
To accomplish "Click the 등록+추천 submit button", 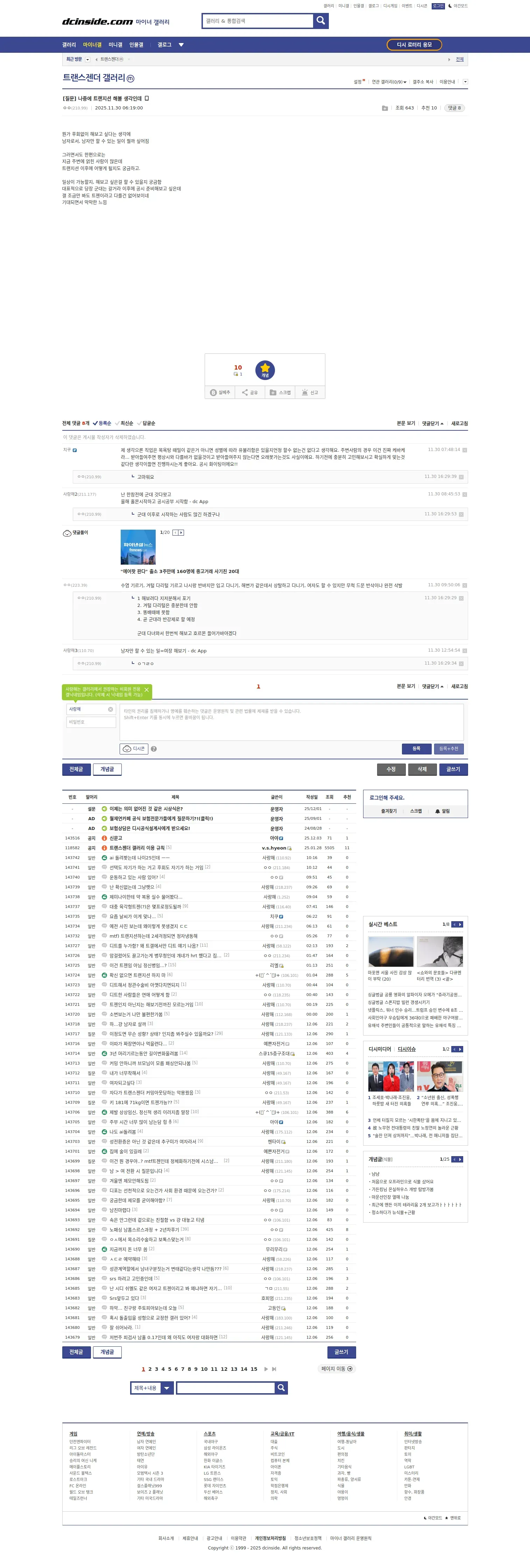I will [x=448, y=749].
